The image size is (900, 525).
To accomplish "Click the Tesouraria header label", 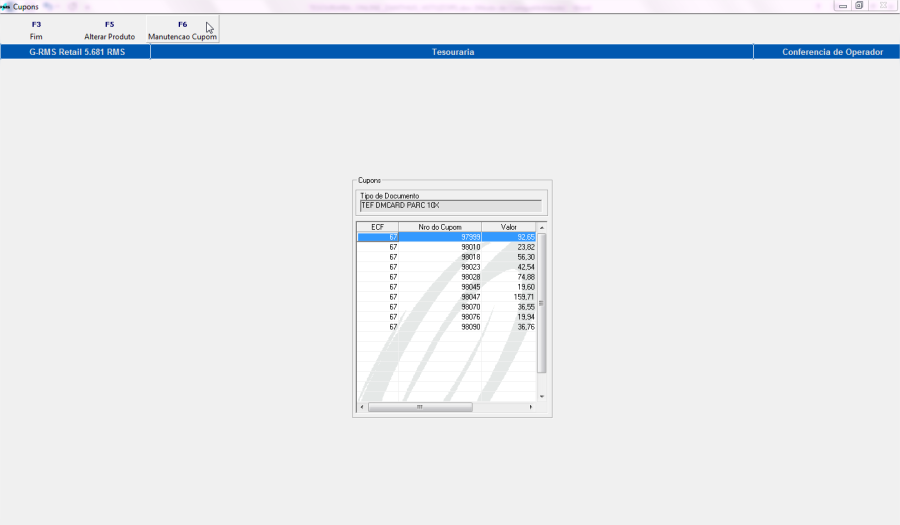I will point(452,52).
